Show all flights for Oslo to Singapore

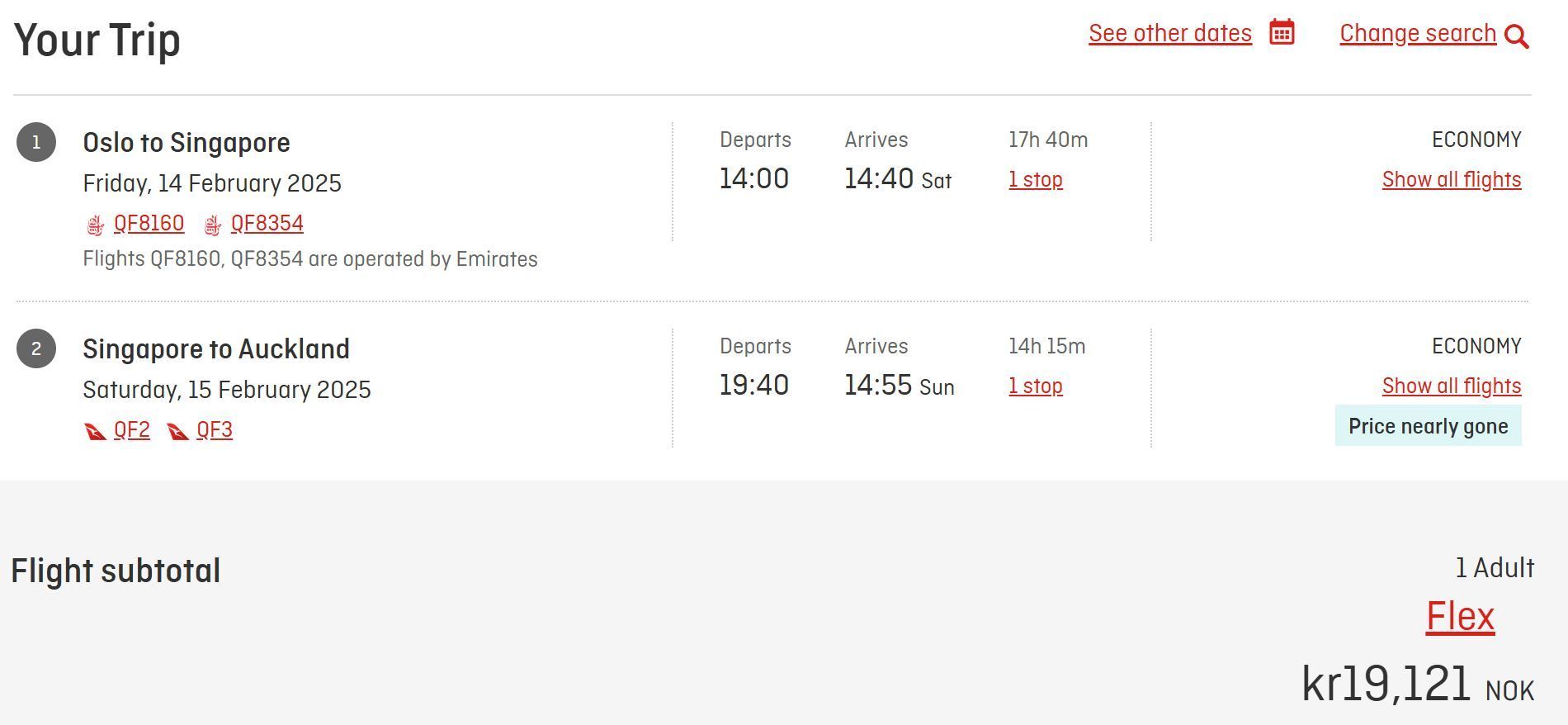click(1451, 179)
